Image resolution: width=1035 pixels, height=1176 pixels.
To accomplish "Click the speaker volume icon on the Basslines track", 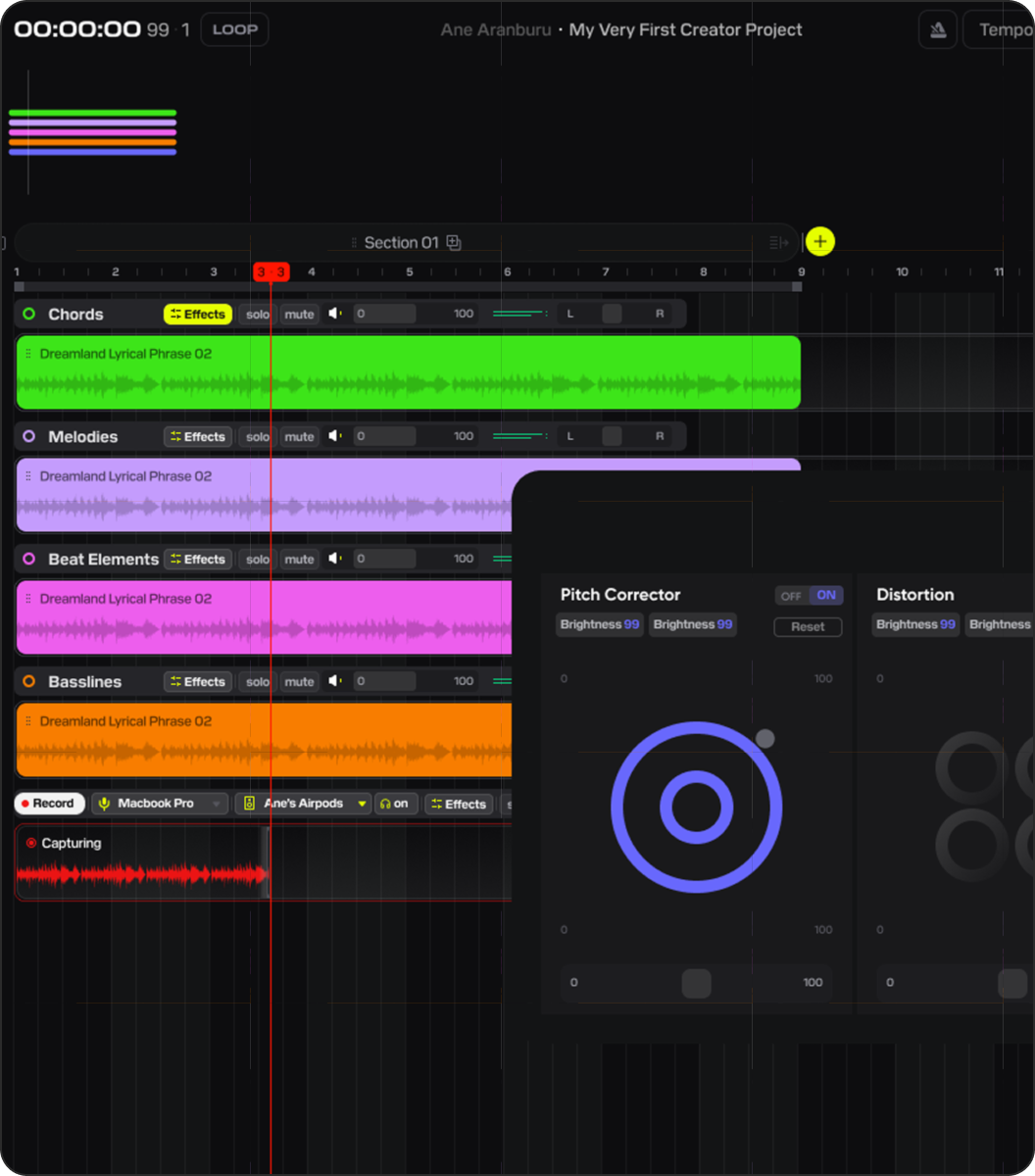I will pyautogui.click(x=334, y=681).
